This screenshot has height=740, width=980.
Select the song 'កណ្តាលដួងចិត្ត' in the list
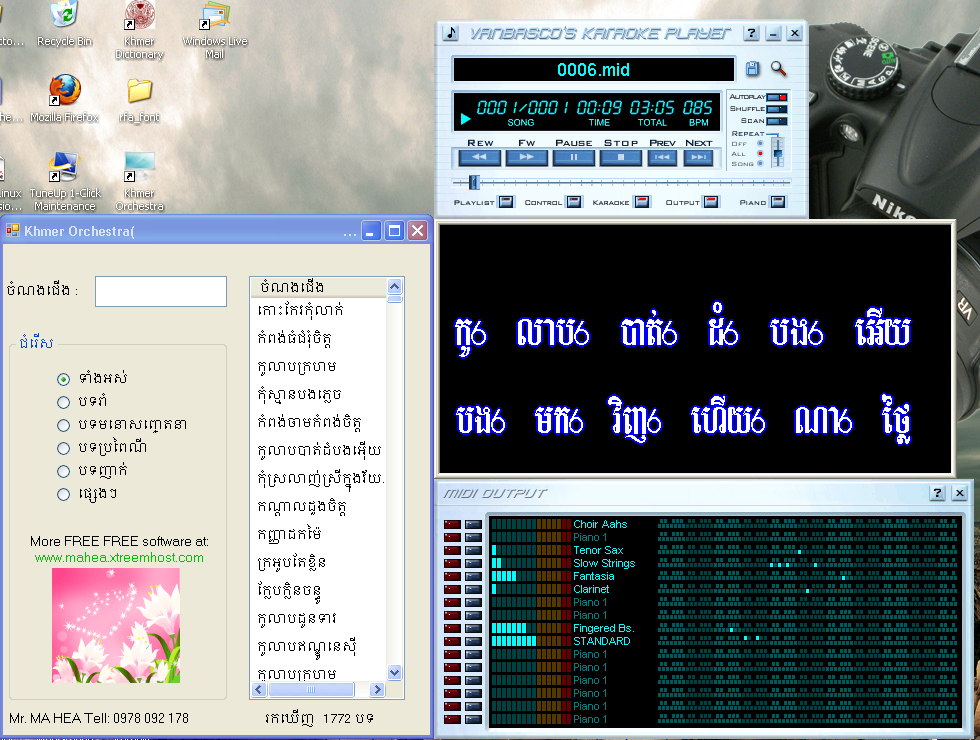coord(302,506)
